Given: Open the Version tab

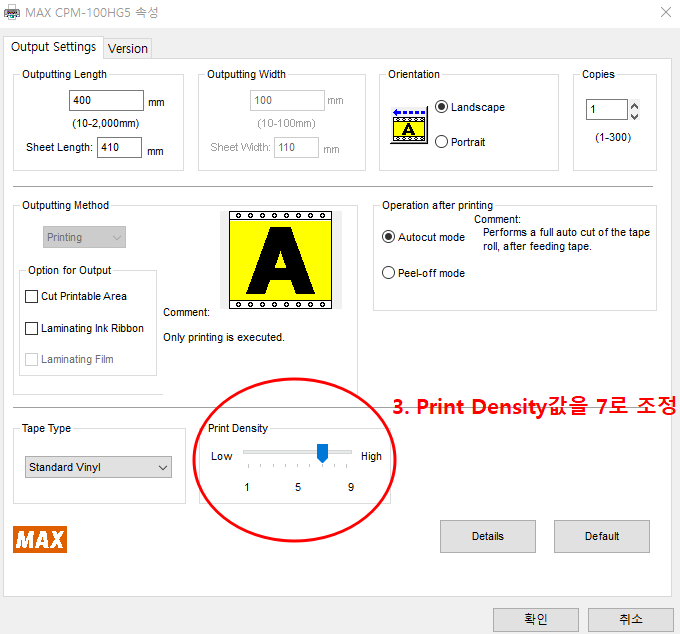Looking at the screenshot, I should (x=128, y=49).
